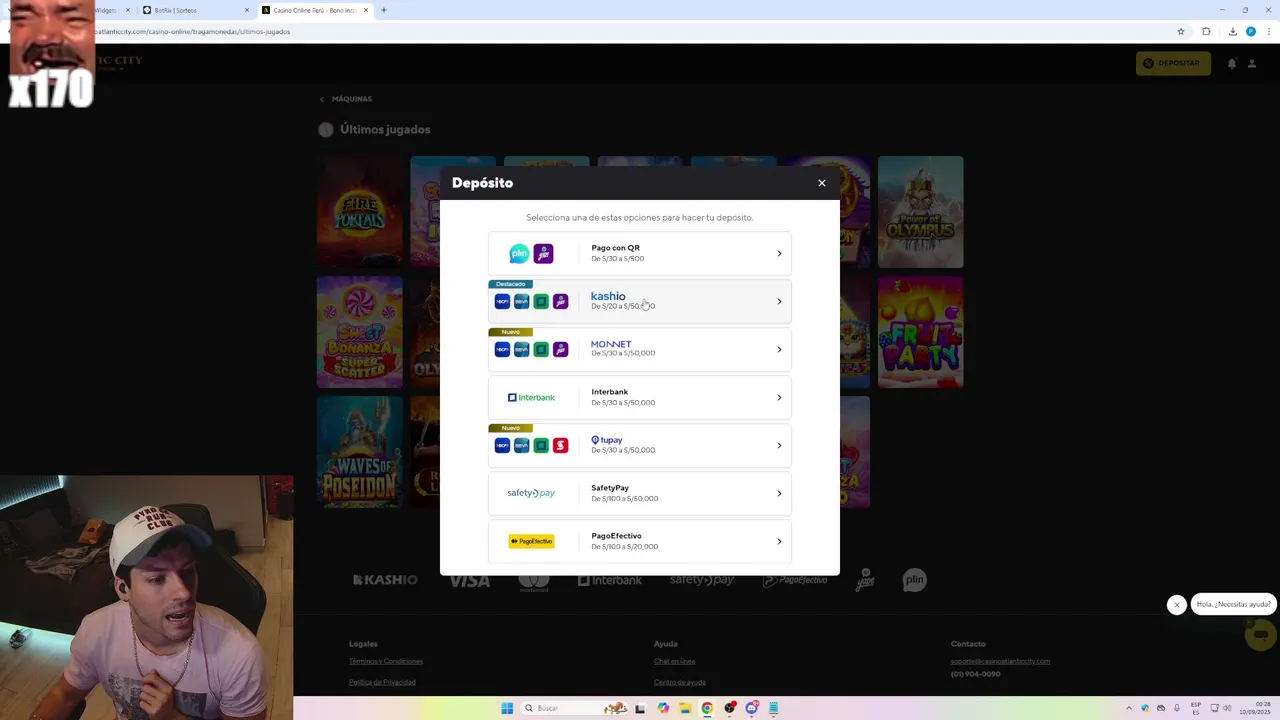Go back to MÁQUINAS
The width and height of the screenshot is (1280, 720).
(346, 99)
